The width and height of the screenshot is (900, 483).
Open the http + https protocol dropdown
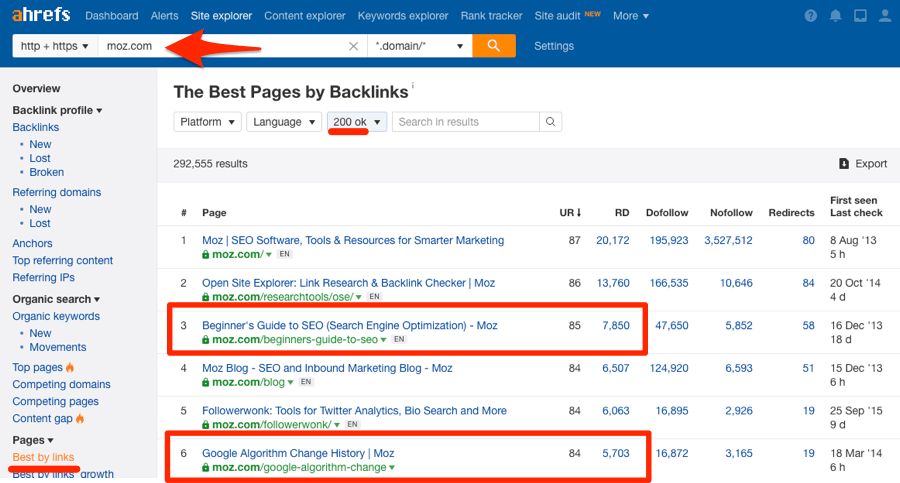pyautogui.click(x=55, y=46)
